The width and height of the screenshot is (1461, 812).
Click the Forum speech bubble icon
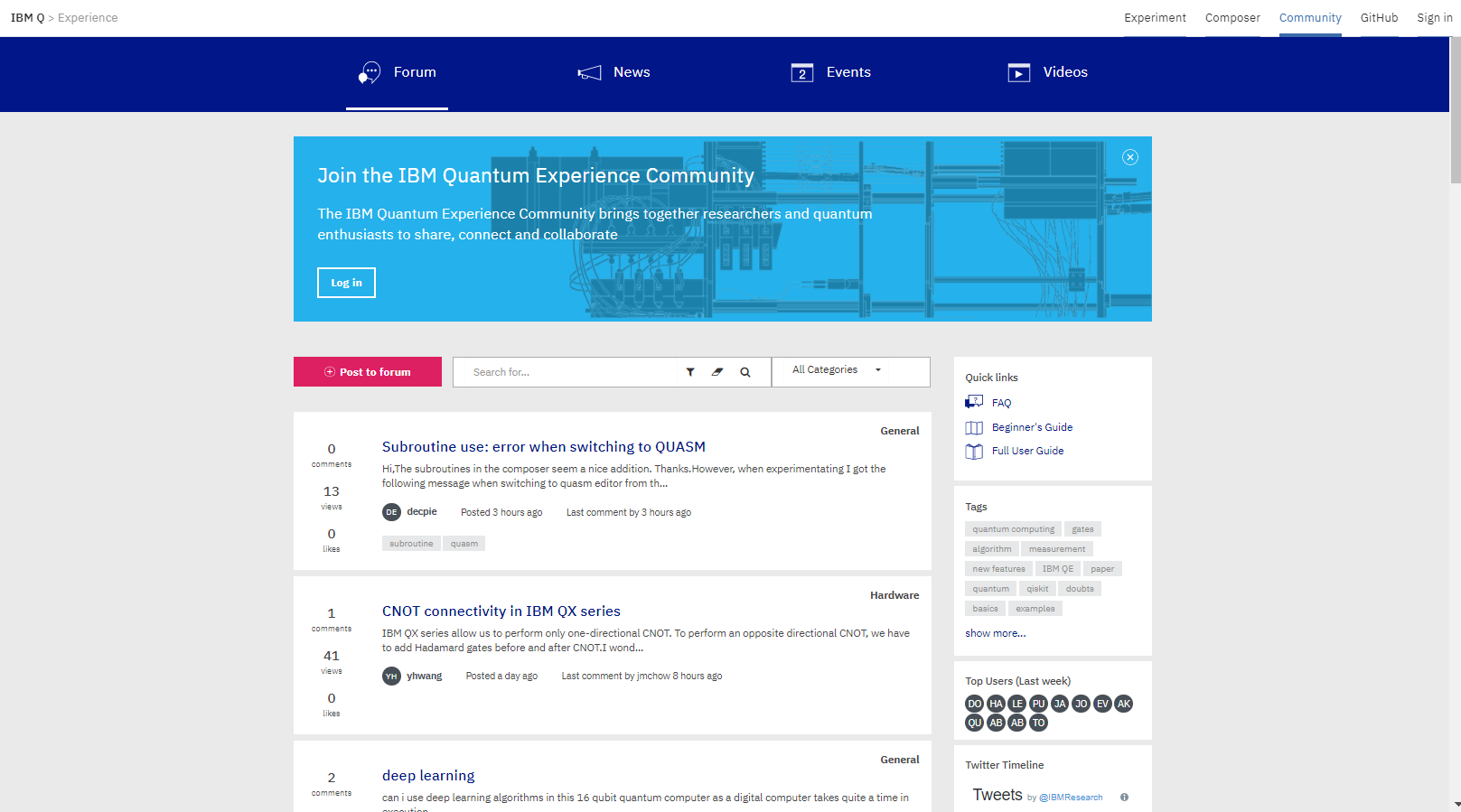coord(370,72)
